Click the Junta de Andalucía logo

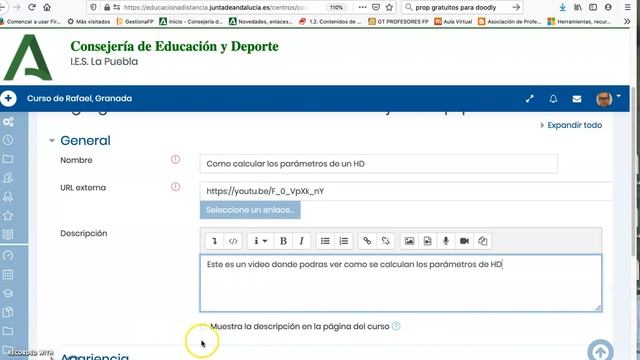point(28,57)
